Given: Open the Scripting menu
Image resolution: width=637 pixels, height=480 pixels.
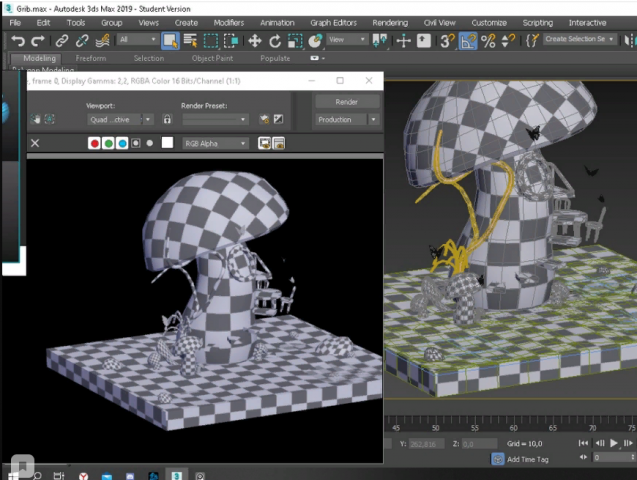Looking at the screenshot, I should point(538,23).
